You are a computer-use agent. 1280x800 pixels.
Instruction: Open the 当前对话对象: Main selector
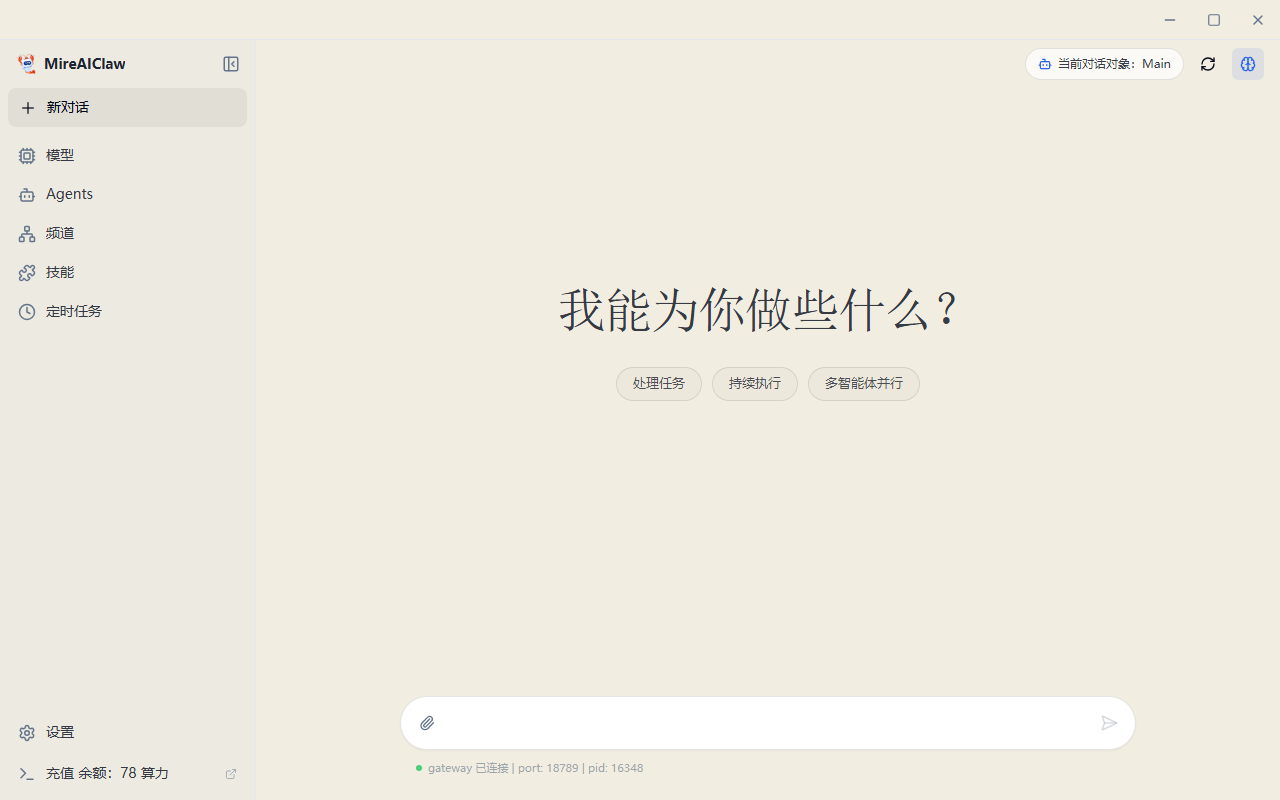(1104, 63)
